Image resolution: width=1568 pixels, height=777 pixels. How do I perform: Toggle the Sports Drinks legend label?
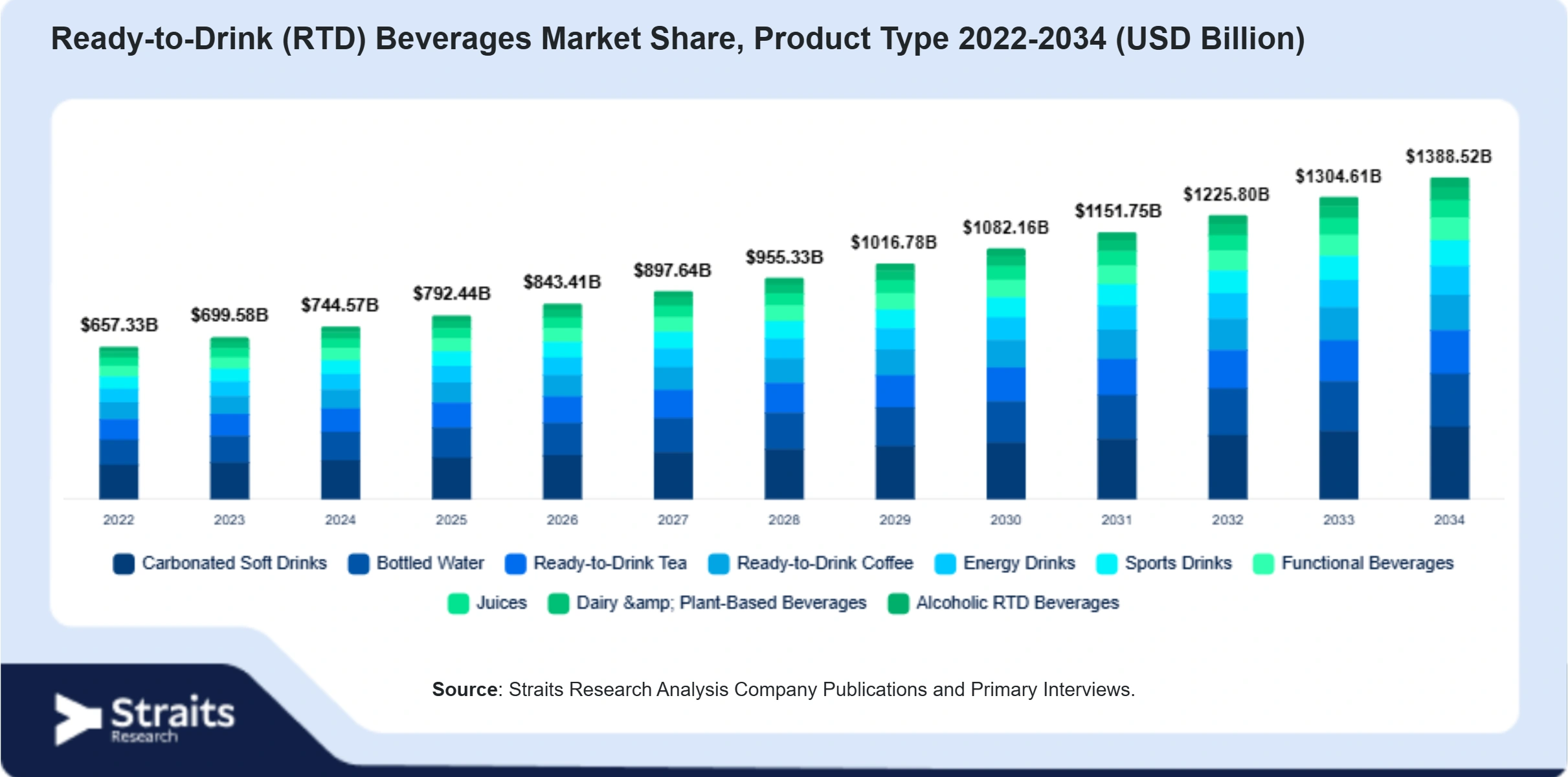pos(1178,563)
